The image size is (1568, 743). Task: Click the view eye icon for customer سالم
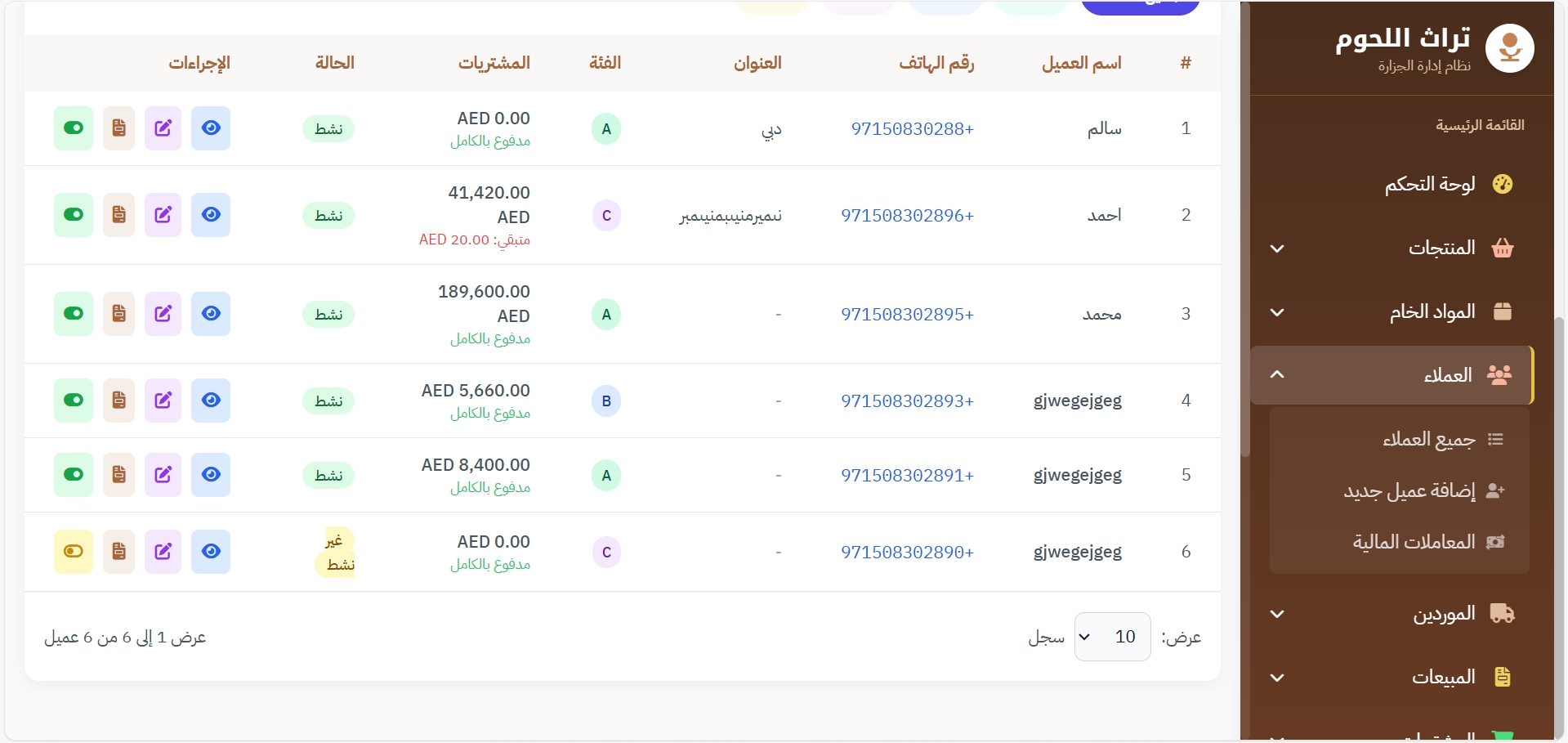tap(211, 128)
